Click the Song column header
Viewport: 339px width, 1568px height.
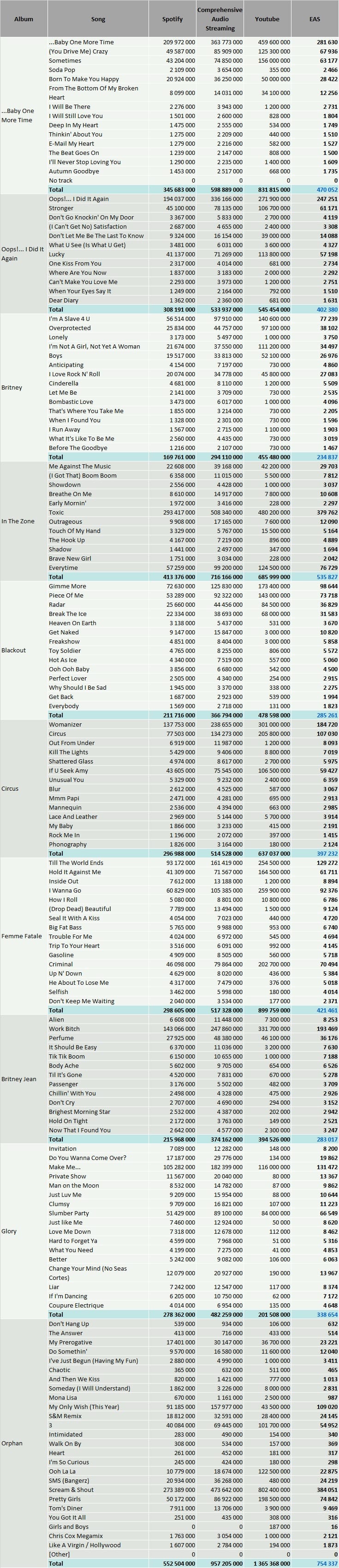(98, 19)
